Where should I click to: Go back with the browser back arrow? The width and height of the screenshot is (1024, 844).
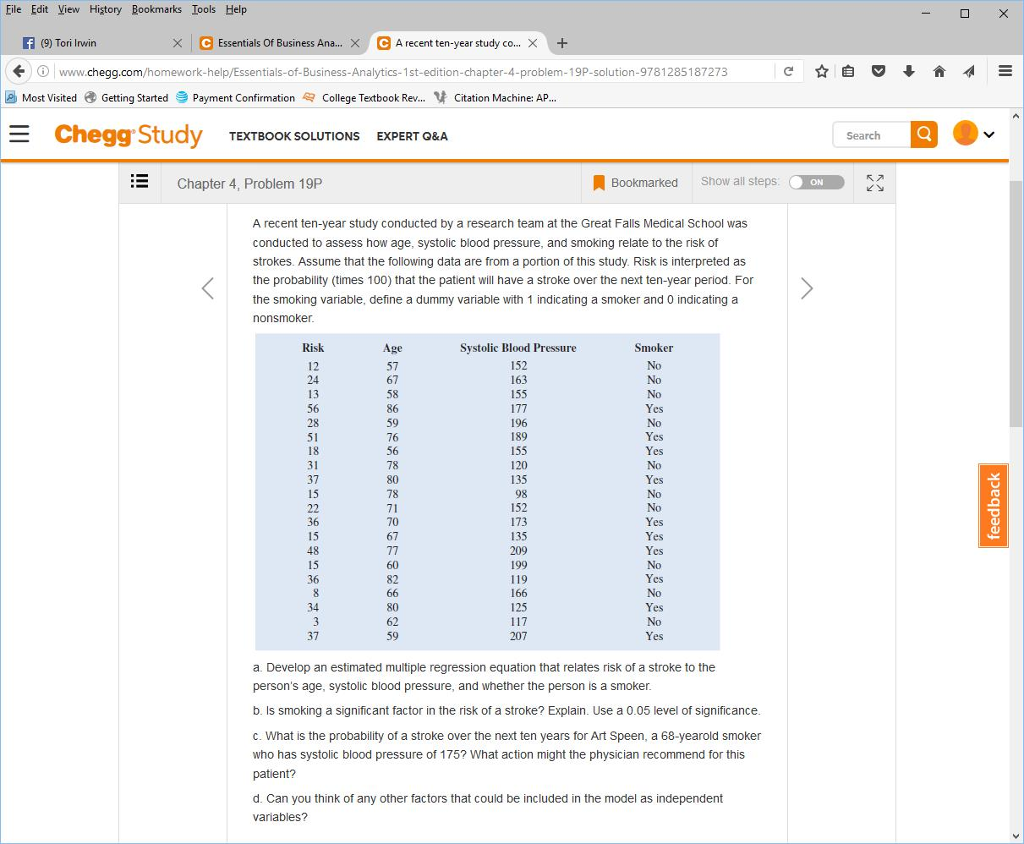click(19, 71)
